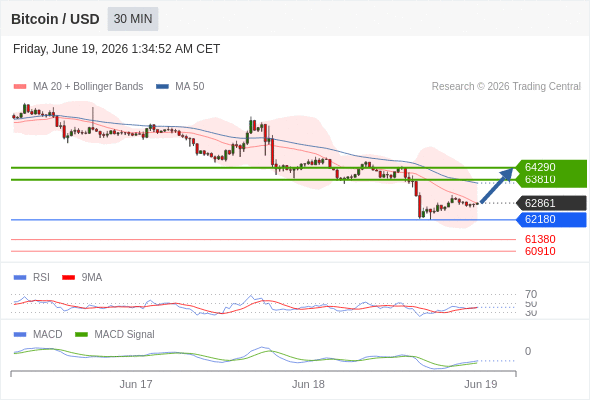Click the date and time stamp text
Viewport: 590px width, 400px height.
tap(116, 49)
